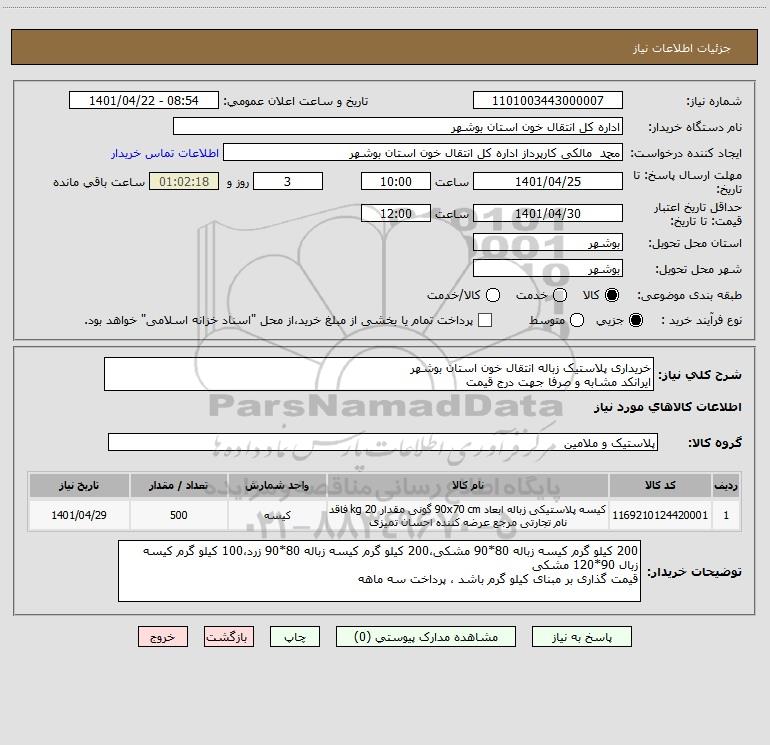Image resolution: width=770 pixels, height=745 pixels.
Task: Click the تعداد / مقدار column header
Action: pyautogui.click(x=179, y=485)
